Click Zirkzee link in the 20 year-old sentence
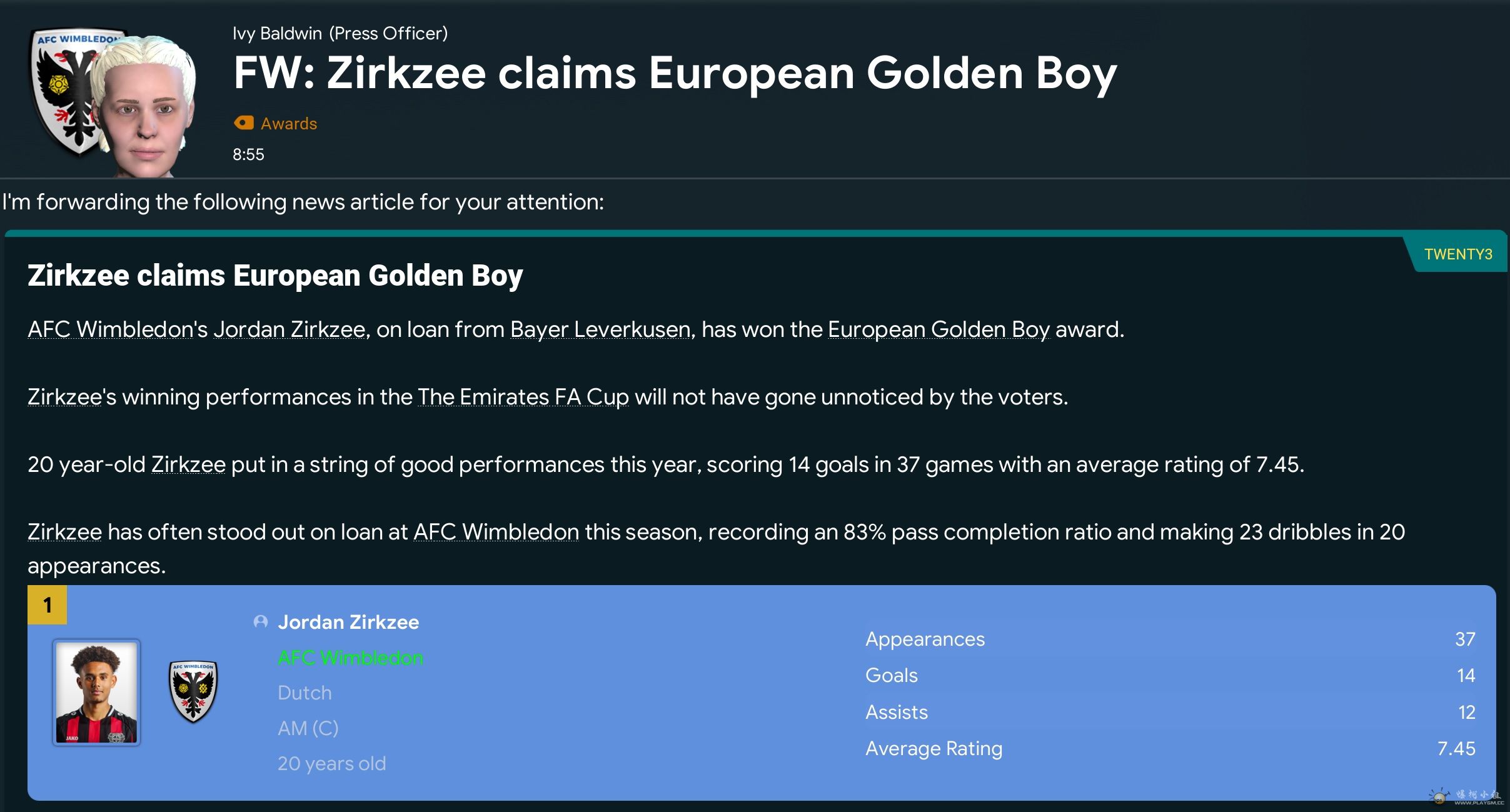This screenshot has height=812, width=1510. pyautogui.click(x=188, y=464)
